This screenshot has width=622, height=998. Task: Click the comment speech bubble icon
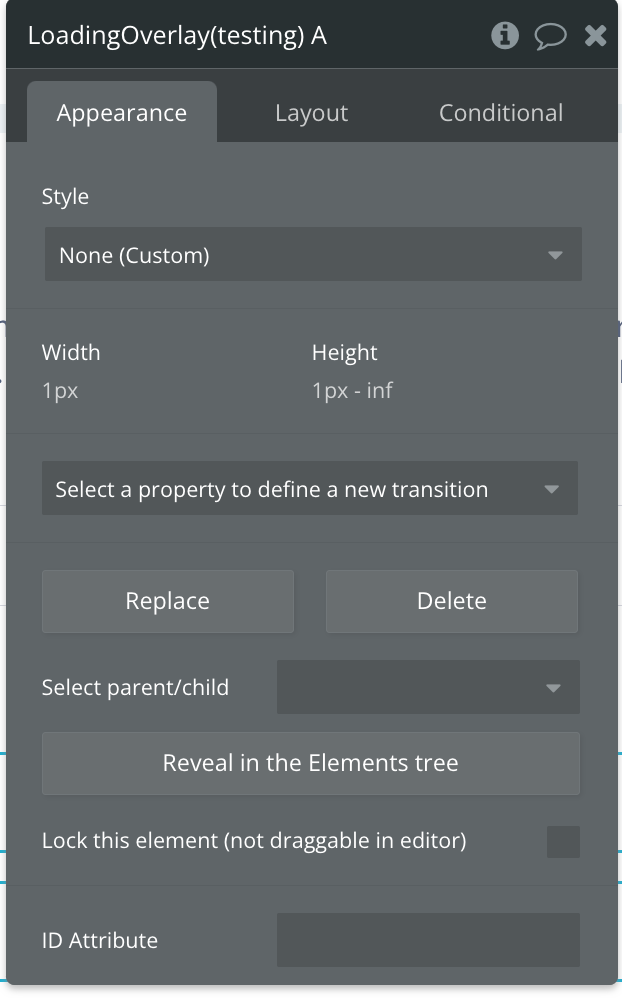(x=550, y=37)
